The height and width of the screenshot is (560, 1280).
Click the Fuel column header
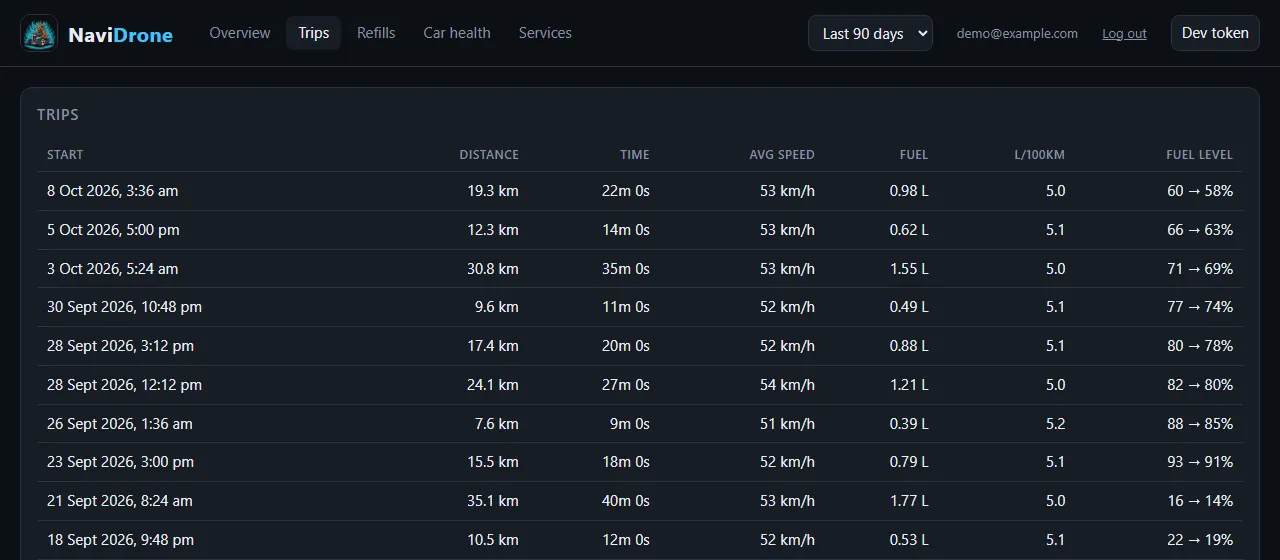coord(914,155)
